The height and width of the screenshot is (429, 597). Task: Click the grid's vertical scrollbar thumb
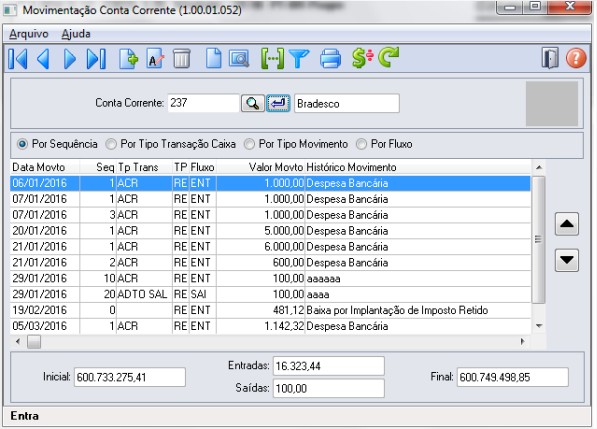click(538, 240)
